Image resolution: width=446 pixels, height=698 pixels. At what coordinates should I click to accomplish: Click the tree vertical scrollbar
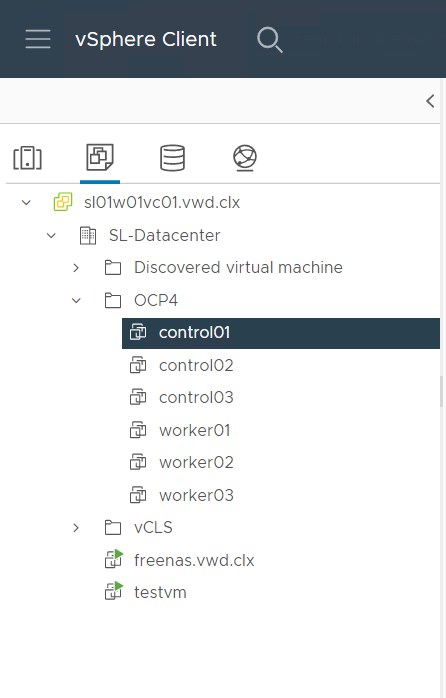pos(442,392)
